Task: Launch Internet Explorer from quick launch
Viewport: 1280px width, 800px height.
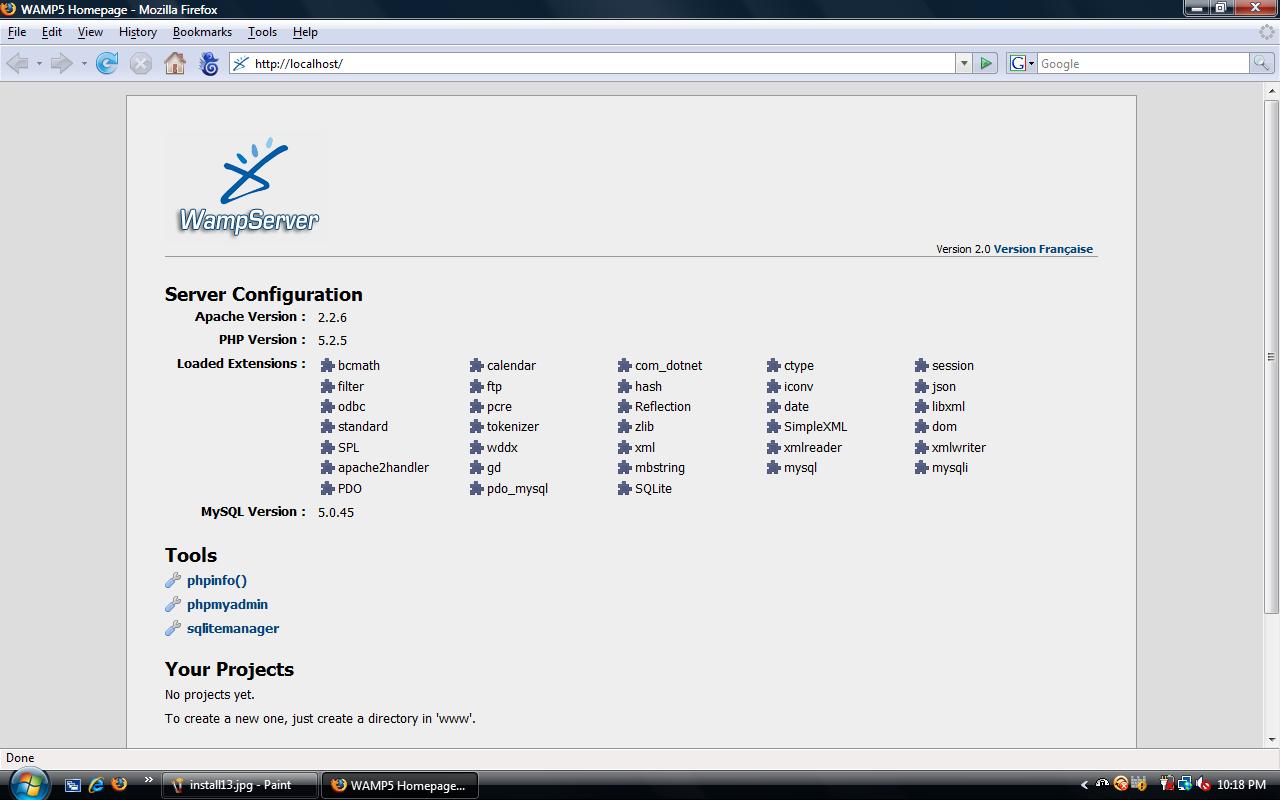Action: tap(96, 785)
